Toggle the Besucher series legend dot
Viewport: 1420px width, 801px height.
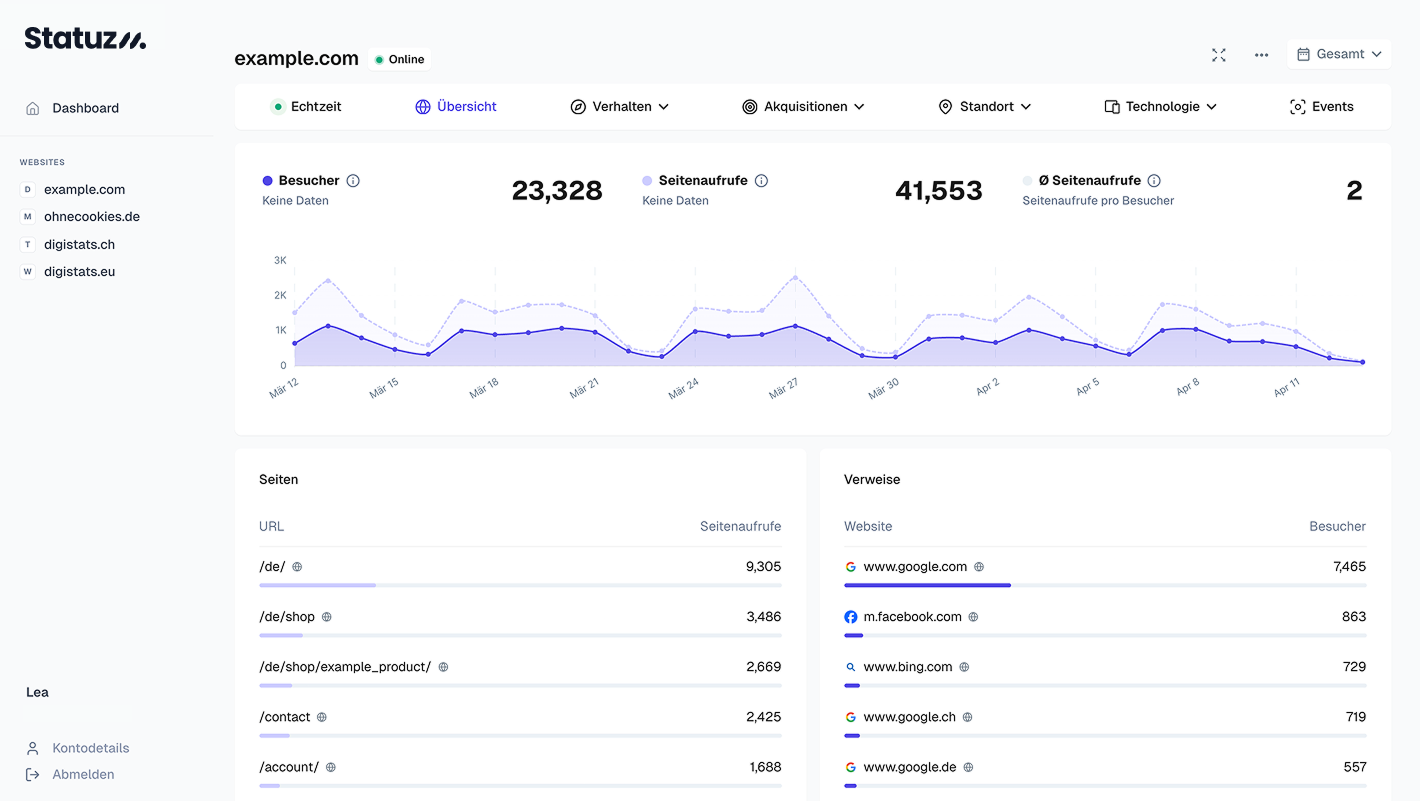267,181
